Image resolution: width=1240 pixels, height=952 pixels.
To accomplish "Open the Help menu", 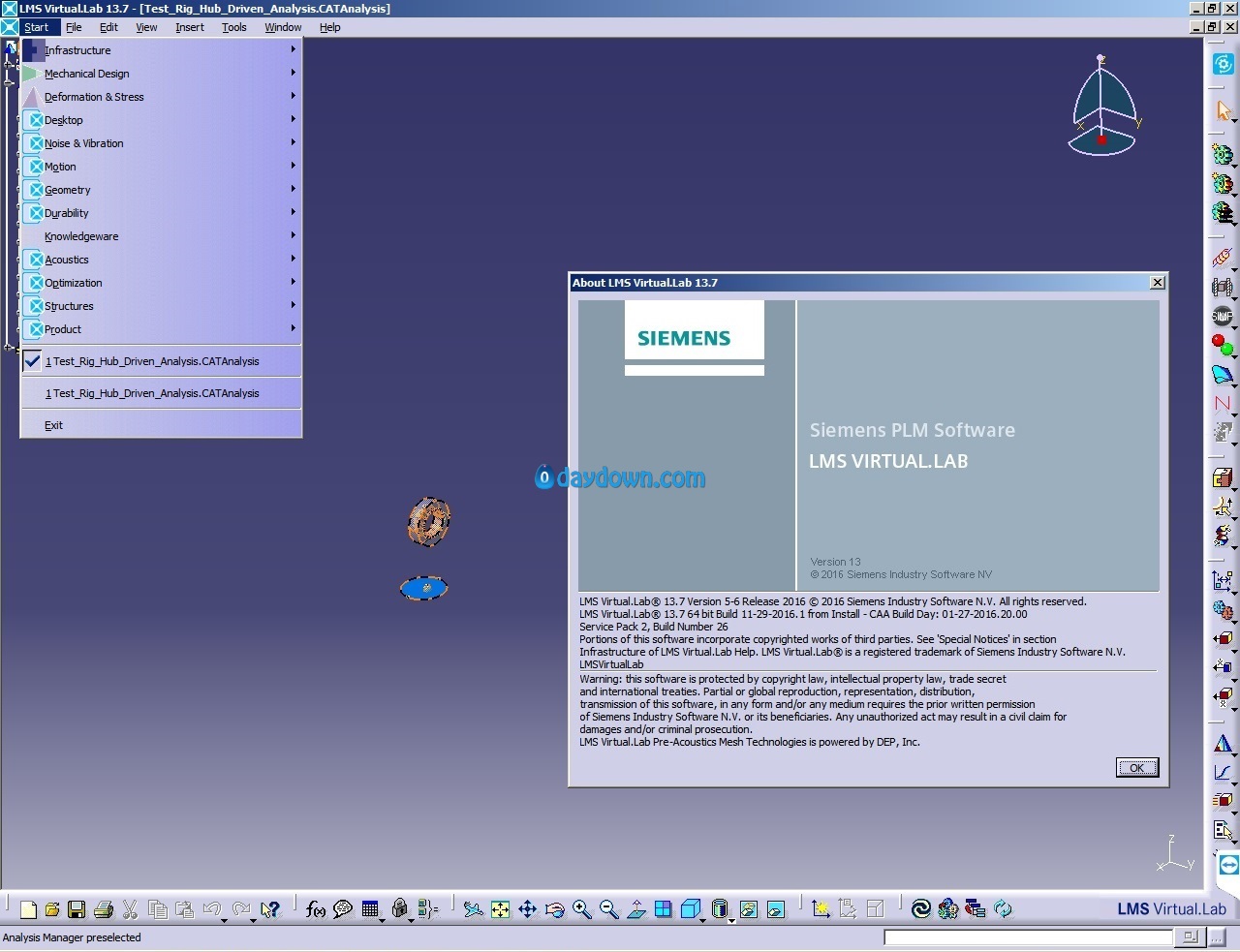I will tap(330, 27).
